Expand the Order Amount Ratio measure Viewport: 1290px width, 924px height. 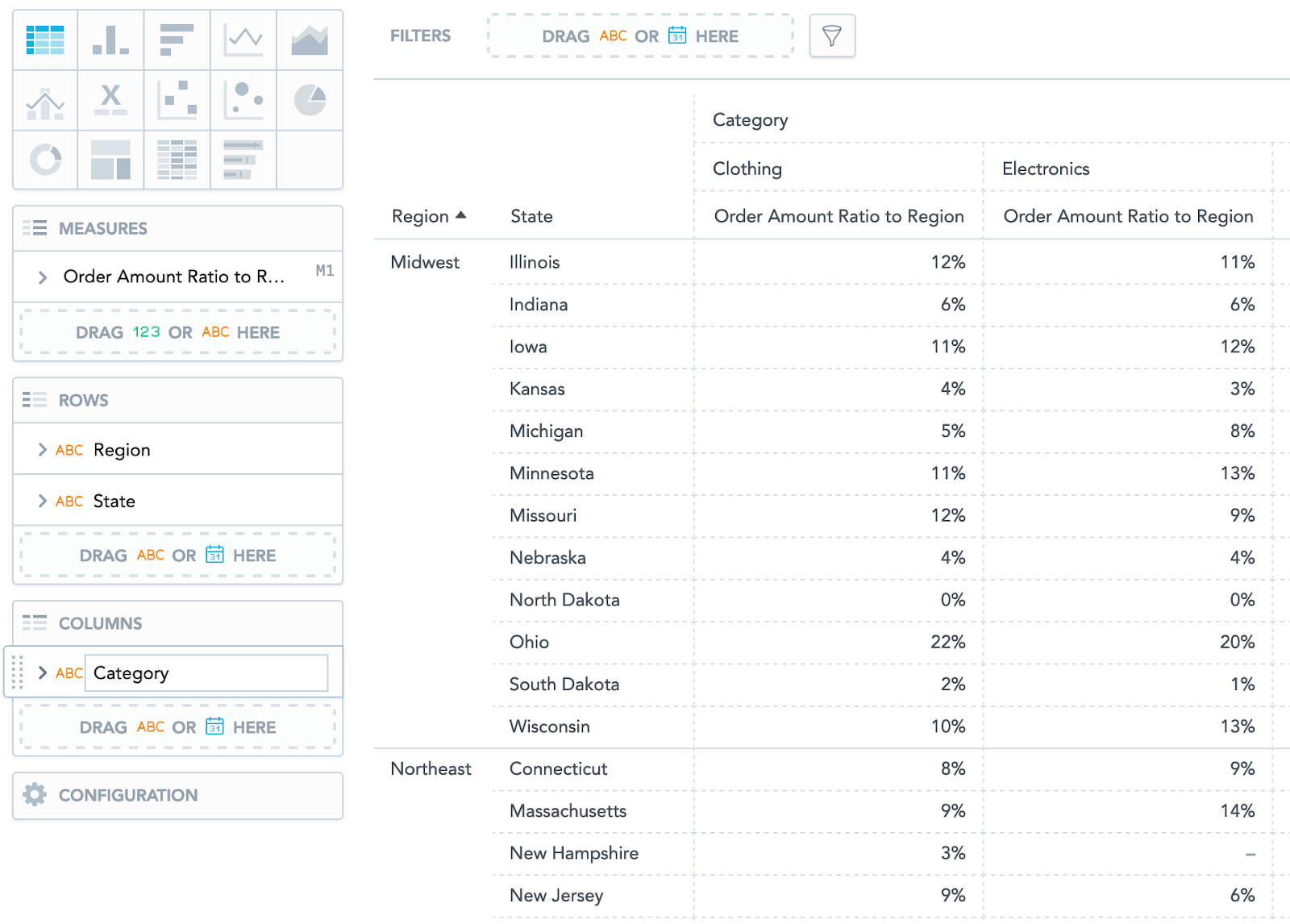[43, 277]
